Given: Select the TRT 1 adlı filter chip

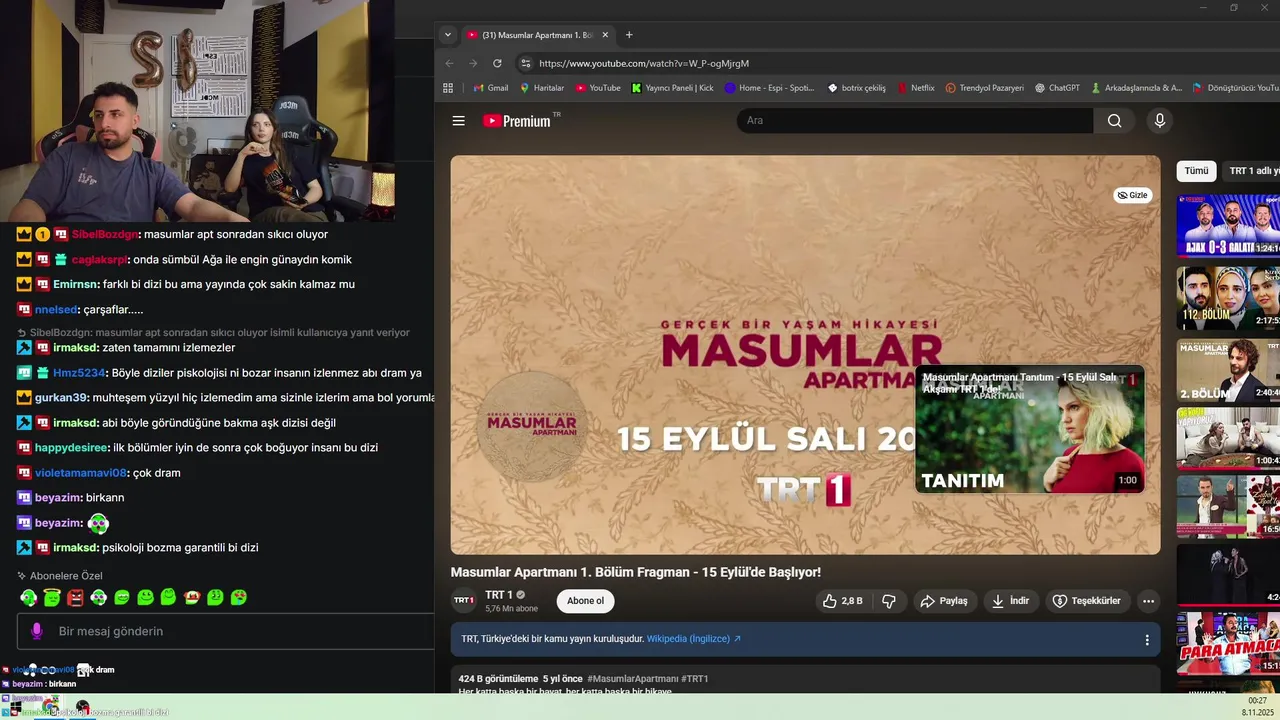Looking at the screenshot, I should [1253, 171].
